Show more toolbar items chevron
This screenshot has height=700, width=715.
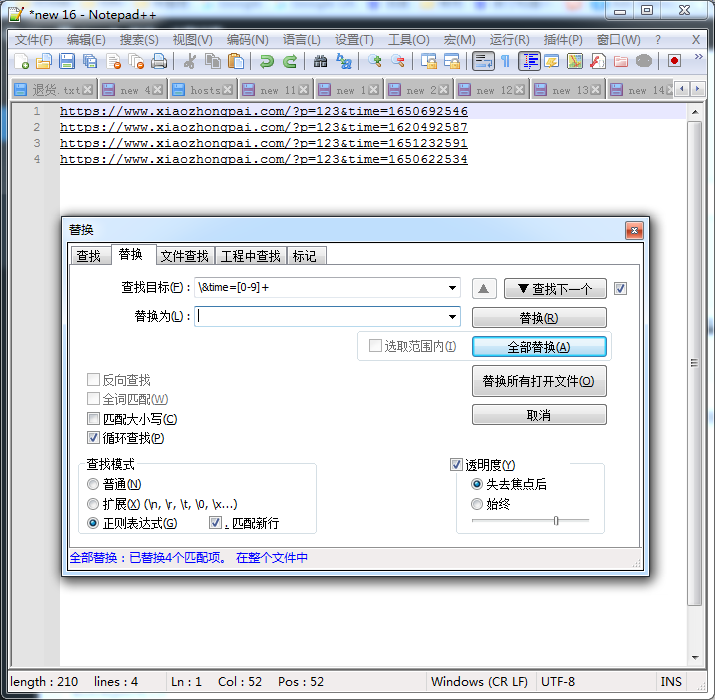(698, 57)
